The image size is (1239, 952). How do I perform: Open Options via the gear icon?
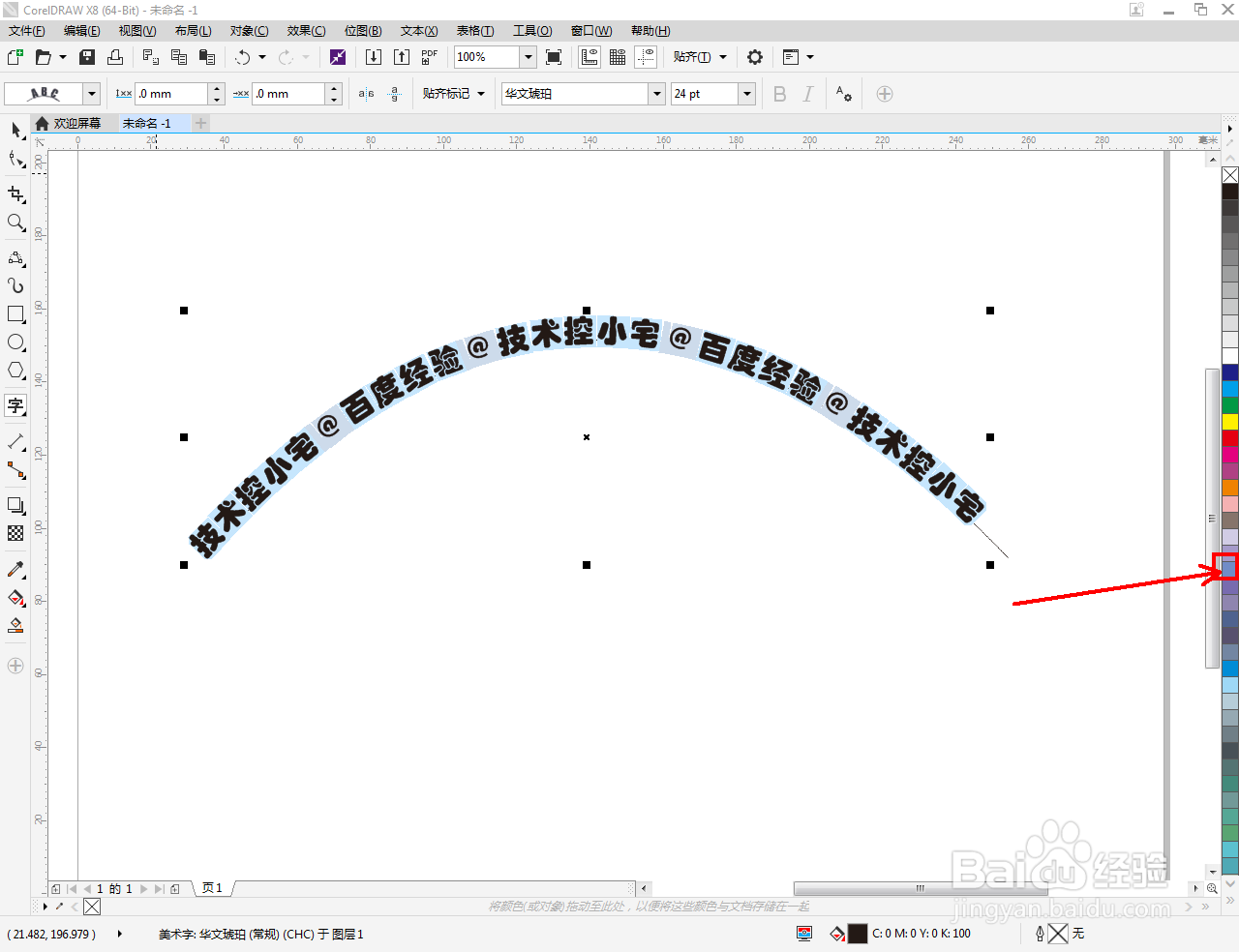tap(755, 57)
